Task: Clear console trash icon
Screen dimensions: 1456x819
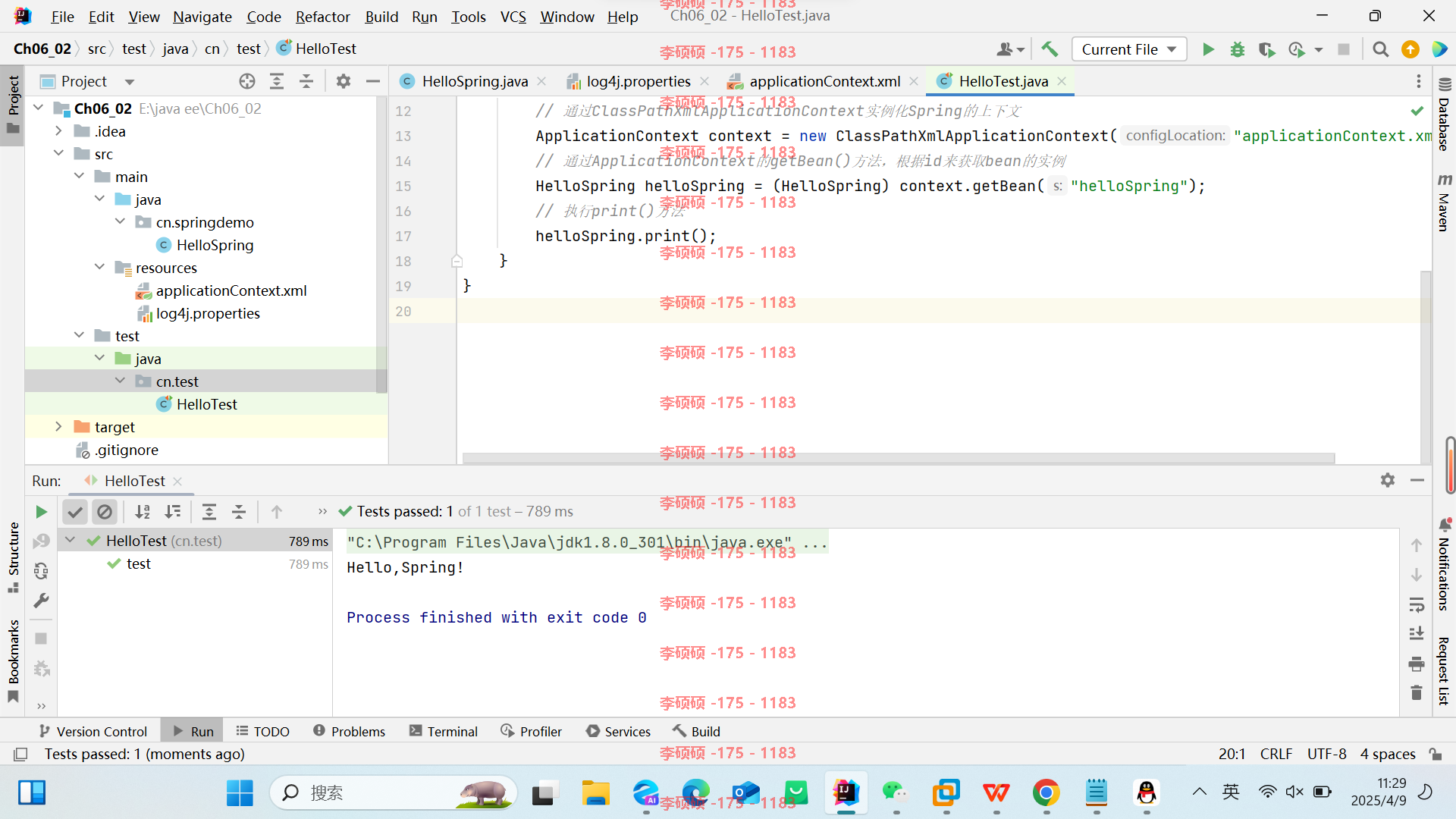Action: coord(1417,693)
